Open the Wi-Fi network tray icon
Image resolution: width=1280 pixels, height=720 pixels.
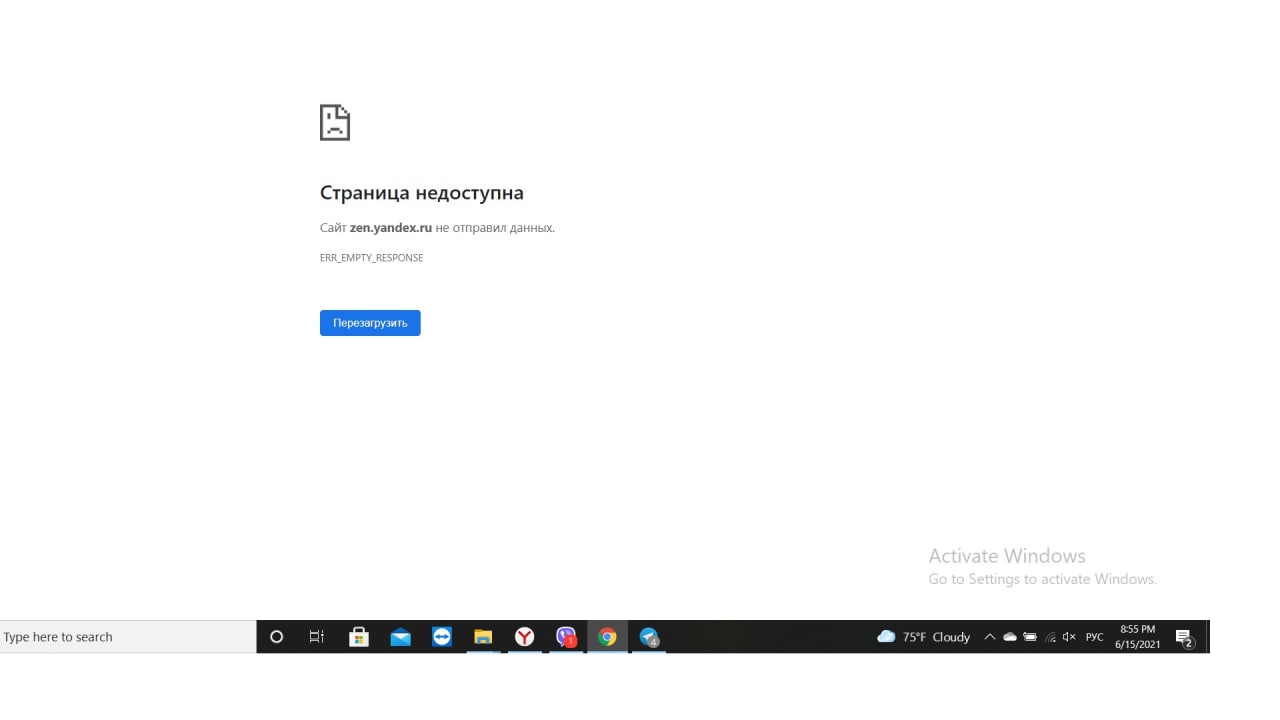(x=1050, y=637)
